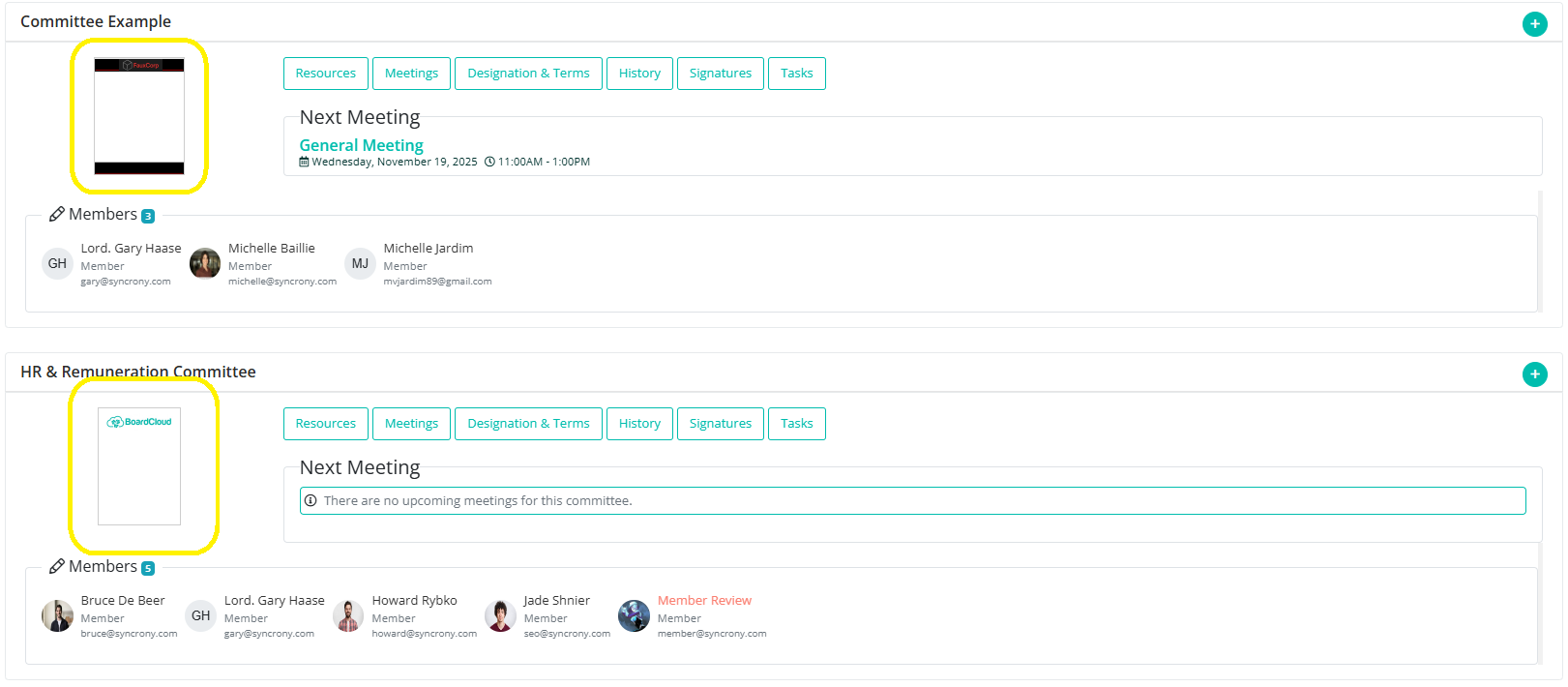Select Designation & Terms for Committee Example

coord(528,74)
